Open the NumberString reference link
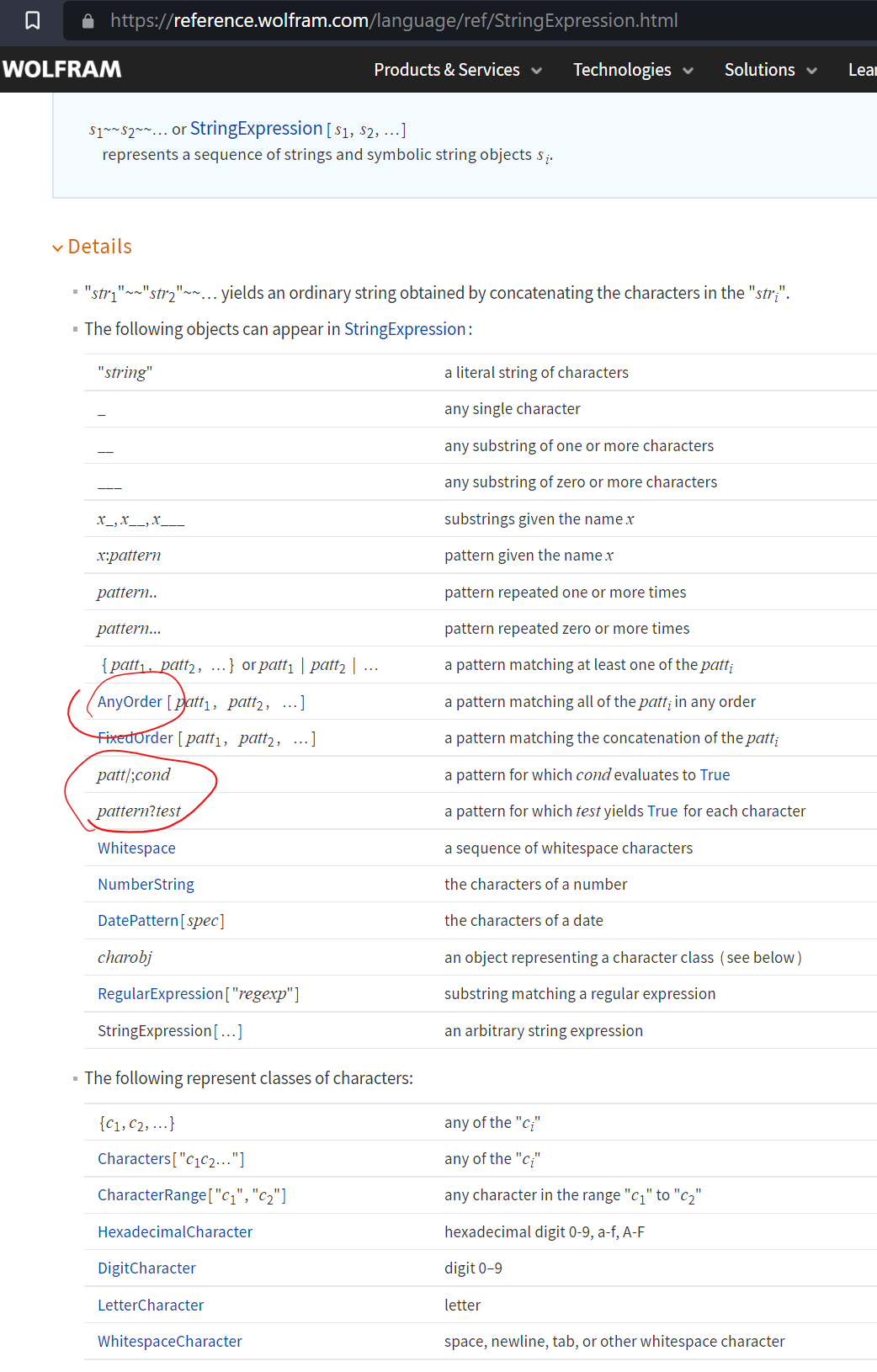877x1372 pixels. (x=146, y=885)
